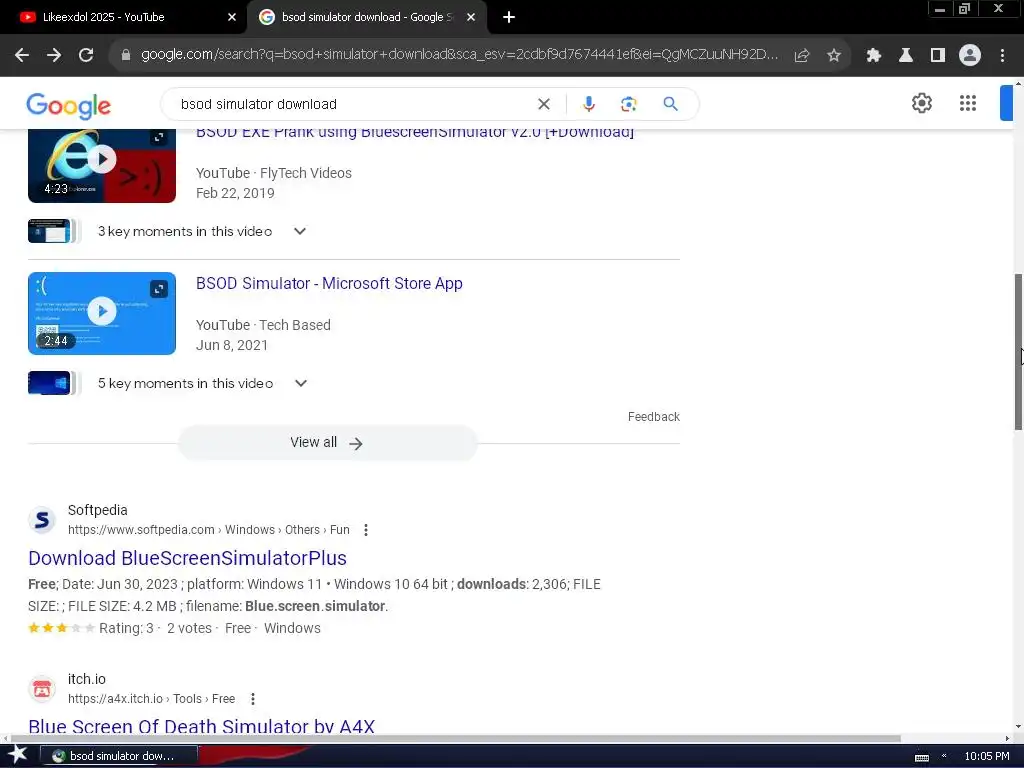The height and width of the screenshot is (768, 1024).
Task: Click the 10:05 PM taskbar clock
Action: (x=987, y=756)
